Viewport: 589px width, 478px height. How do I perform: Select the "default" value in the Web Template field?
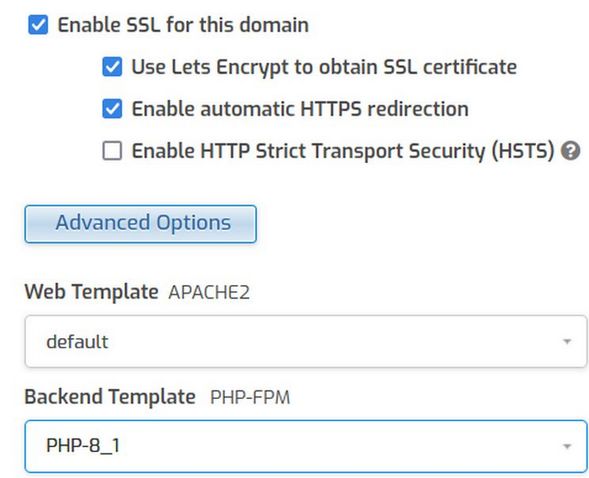coord(77,342)
